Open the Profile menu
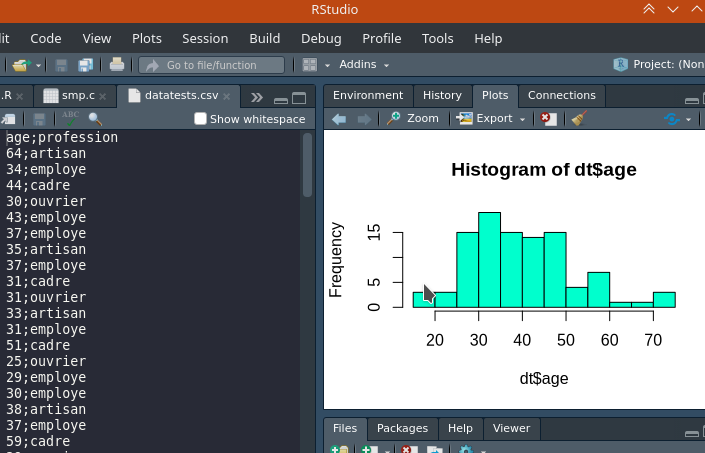 click(x=382, y=39)
